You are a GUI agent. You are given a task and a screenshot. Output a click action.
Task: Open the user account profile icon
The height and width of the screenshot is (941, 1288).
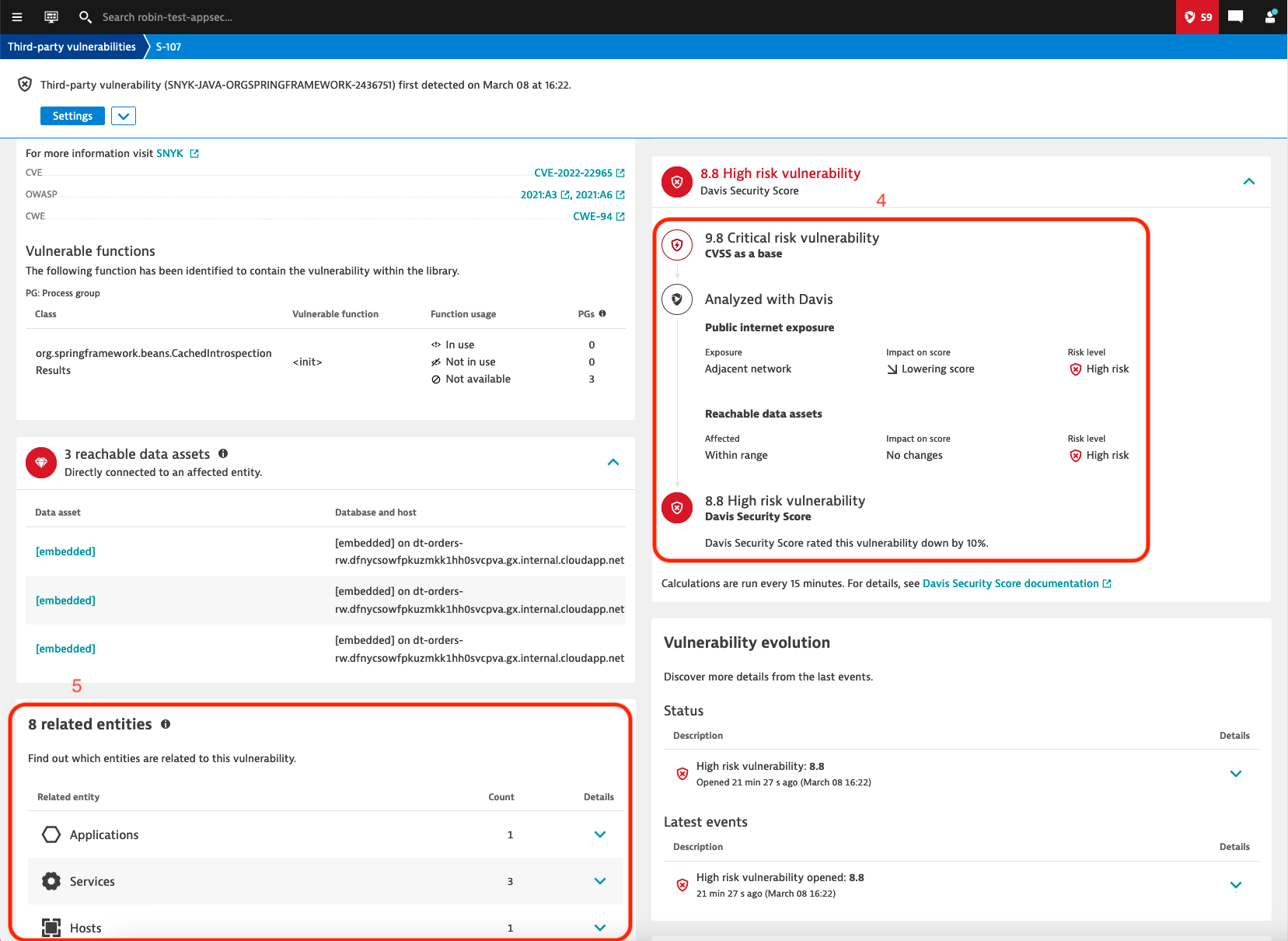[1270, 17]
